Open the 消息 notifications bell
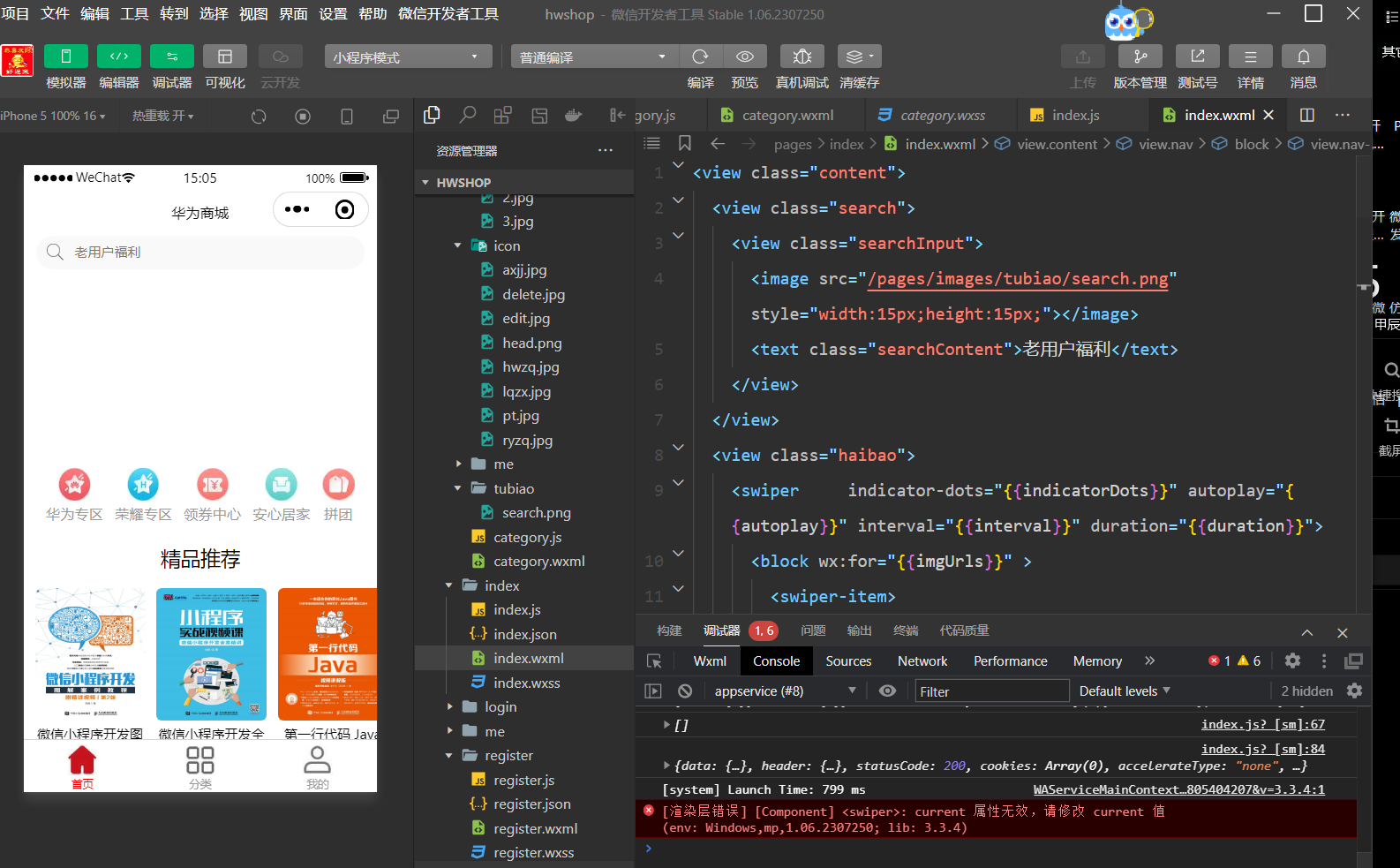Screen dimensions: 1400x868 [x=1304, y=57]
